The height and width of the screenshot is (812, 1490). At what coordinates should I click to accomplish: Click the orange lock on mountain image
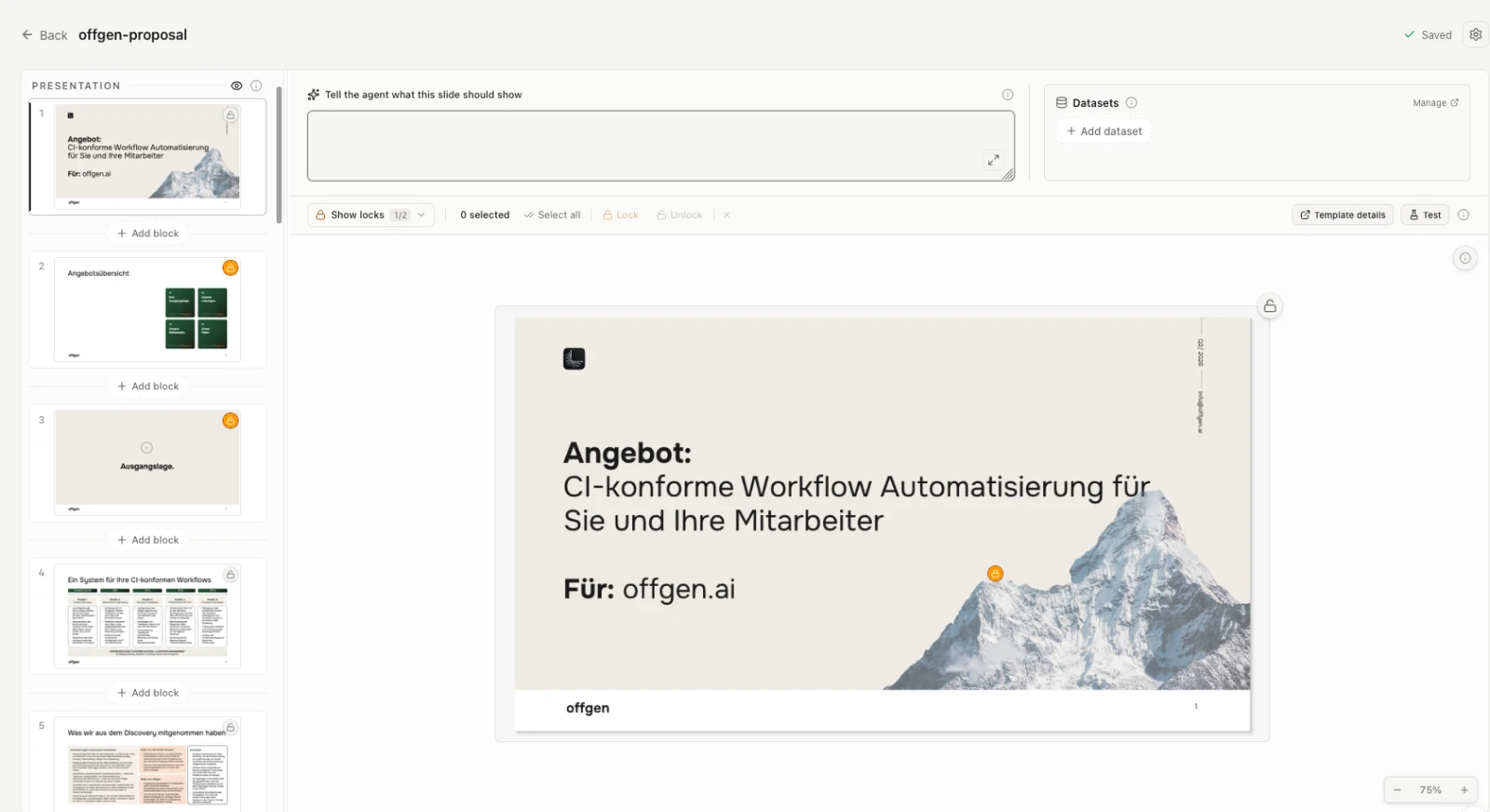tap(996, 574)
